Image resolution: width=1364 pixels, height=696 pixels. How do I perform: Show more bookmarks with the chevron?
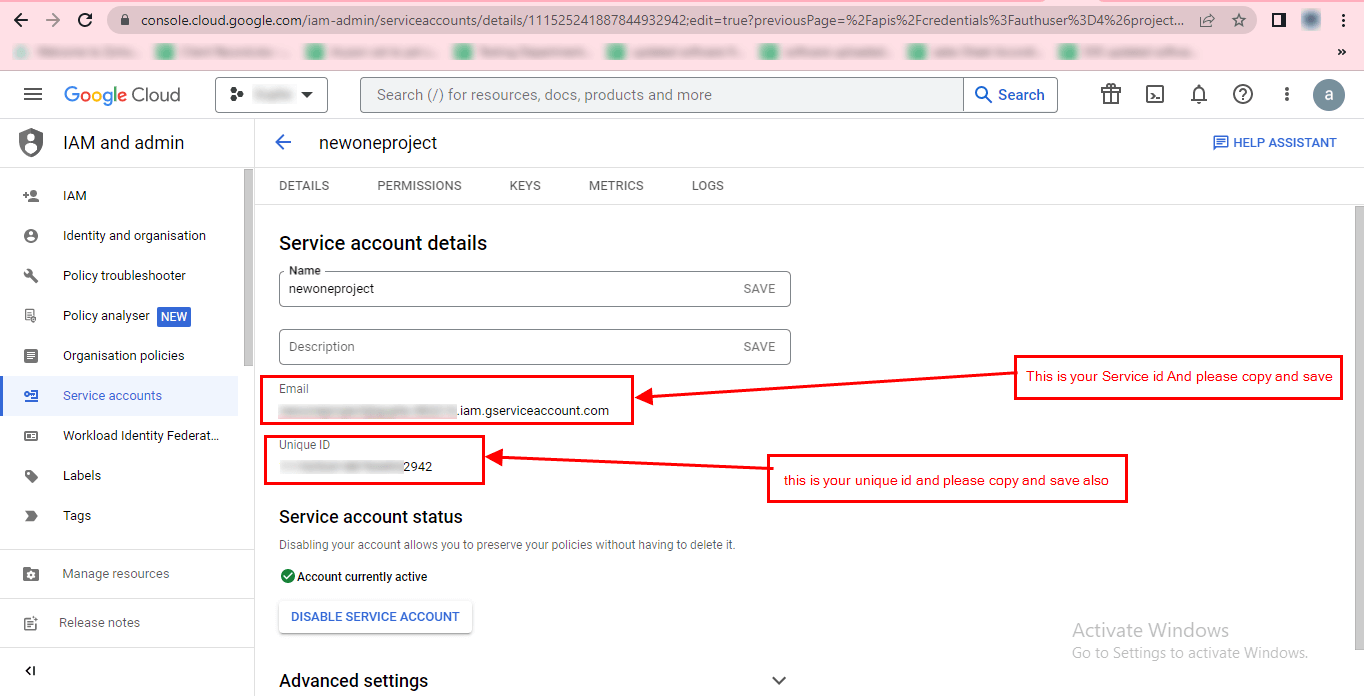[x=1342, y=51]
